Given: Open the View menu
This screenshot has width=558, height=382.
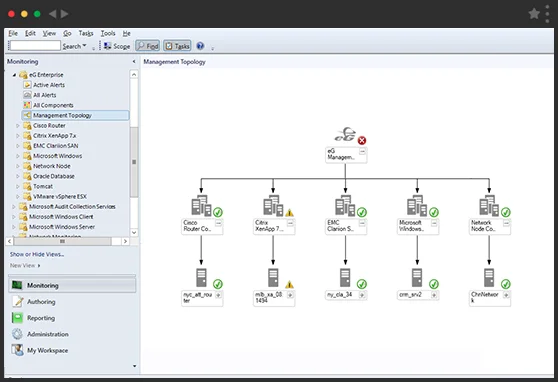Looking at the screenshot, I should click(49, 33).
